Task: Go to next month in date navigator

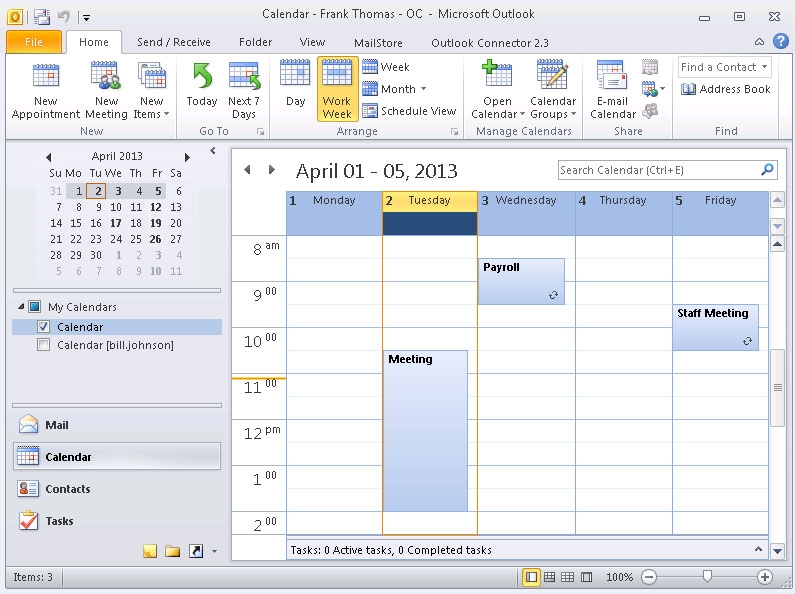Action: 187,157
